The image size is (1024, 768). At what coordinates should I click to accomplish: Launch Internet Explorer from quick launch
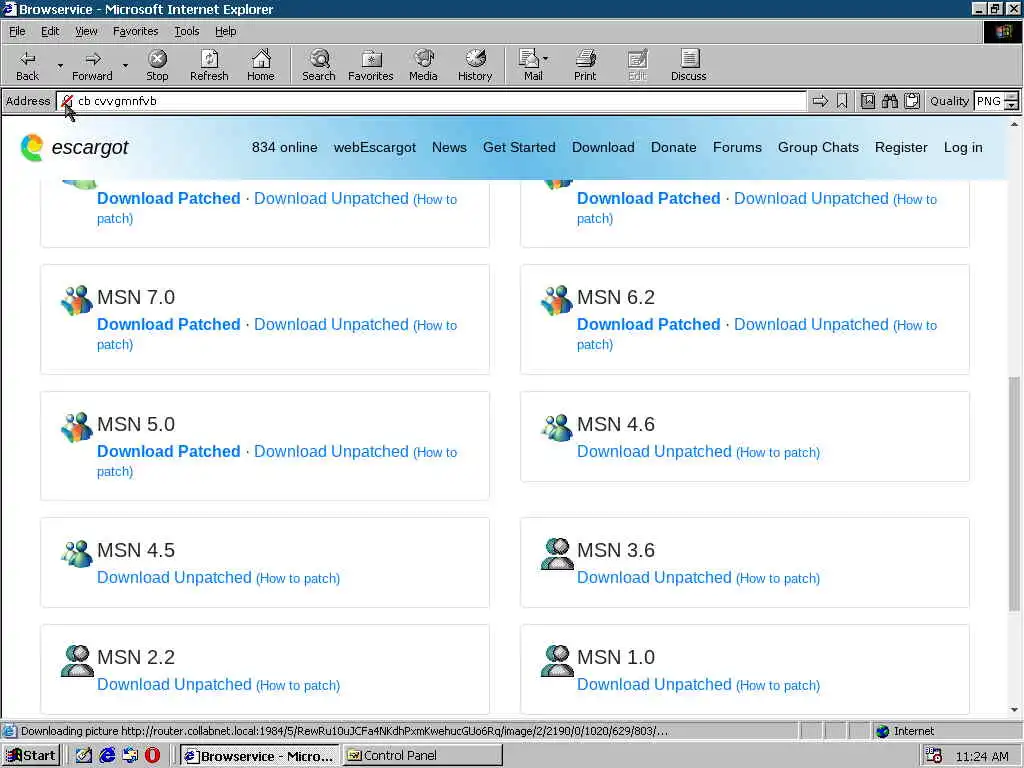coord(107,755)
